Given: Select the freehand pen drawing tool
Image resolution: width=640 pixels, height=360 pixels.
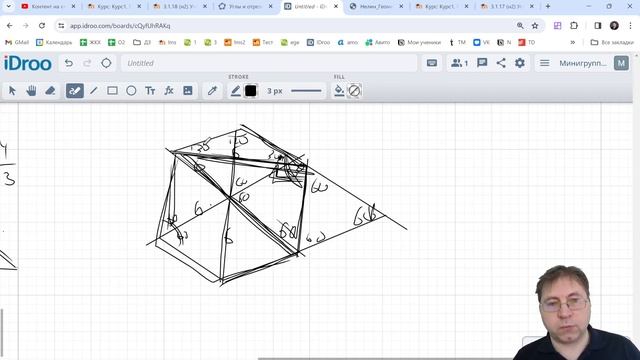Looking at the screenshot, I should [75, 91].
